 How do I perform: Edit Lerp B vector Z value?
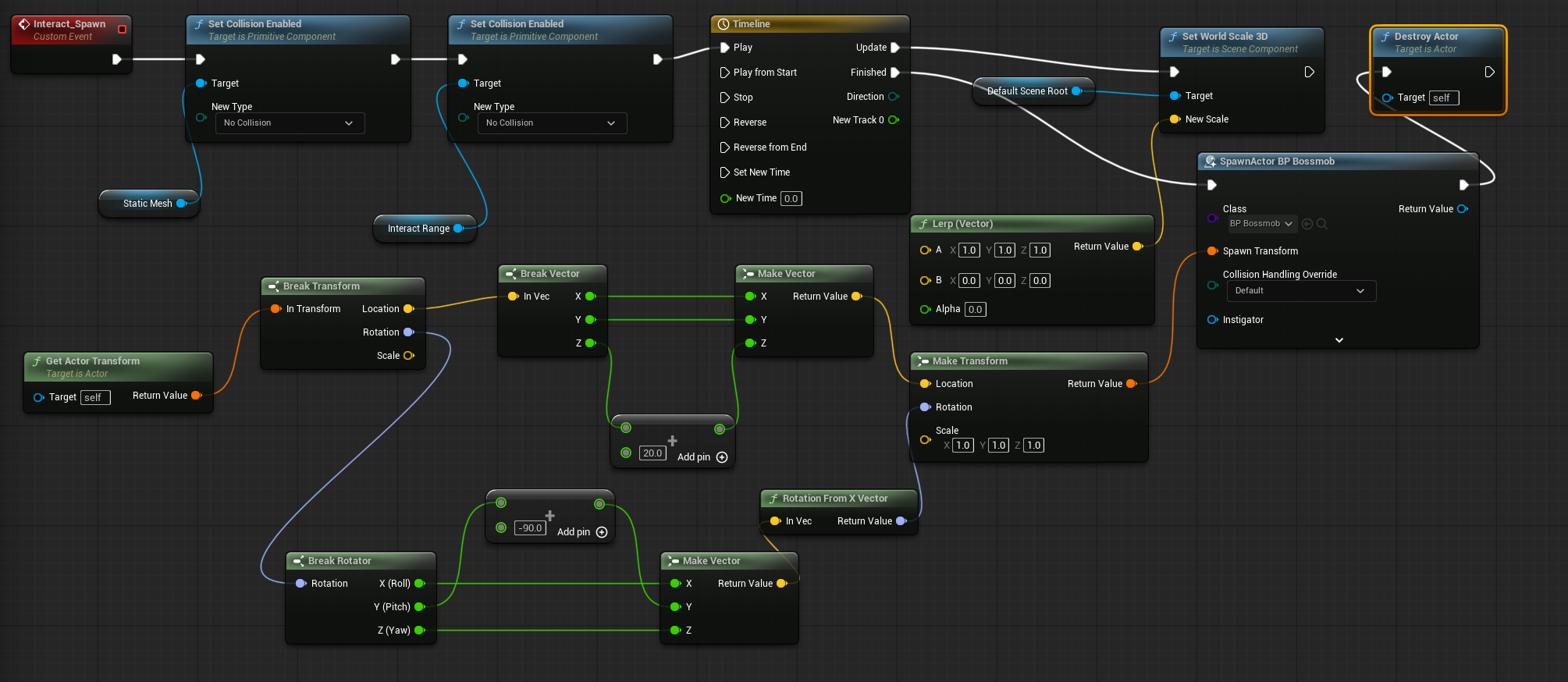tap(1040, 281)
